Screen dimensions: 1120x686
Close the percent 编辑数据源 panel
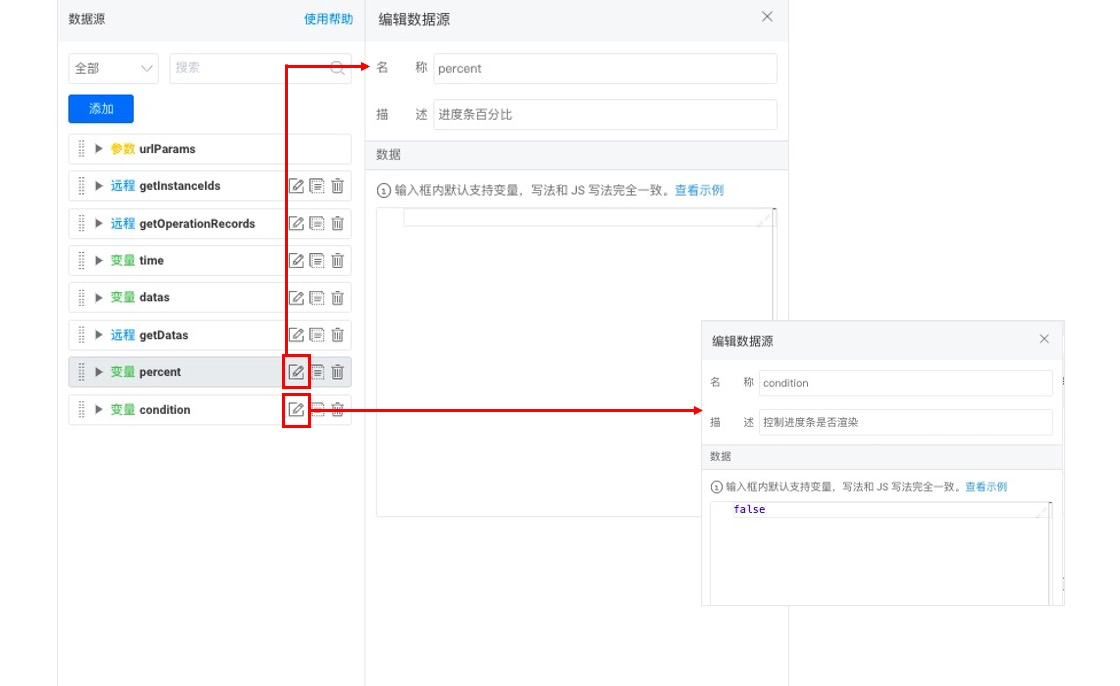767,16
